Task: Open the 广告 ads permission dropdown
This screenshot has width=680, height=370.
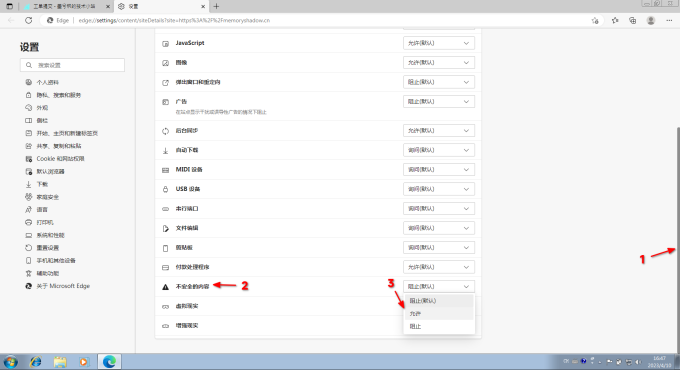Action: coord(438,102)
